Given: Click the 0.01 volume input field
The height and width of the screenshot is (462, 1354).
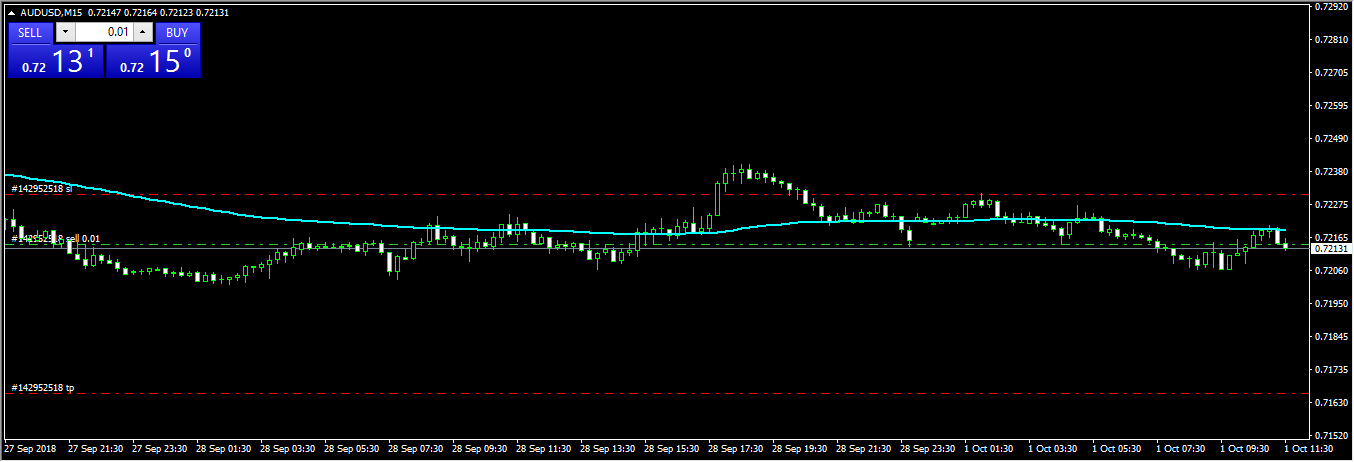Looking at the screenshot, I should tap(104, 32).
